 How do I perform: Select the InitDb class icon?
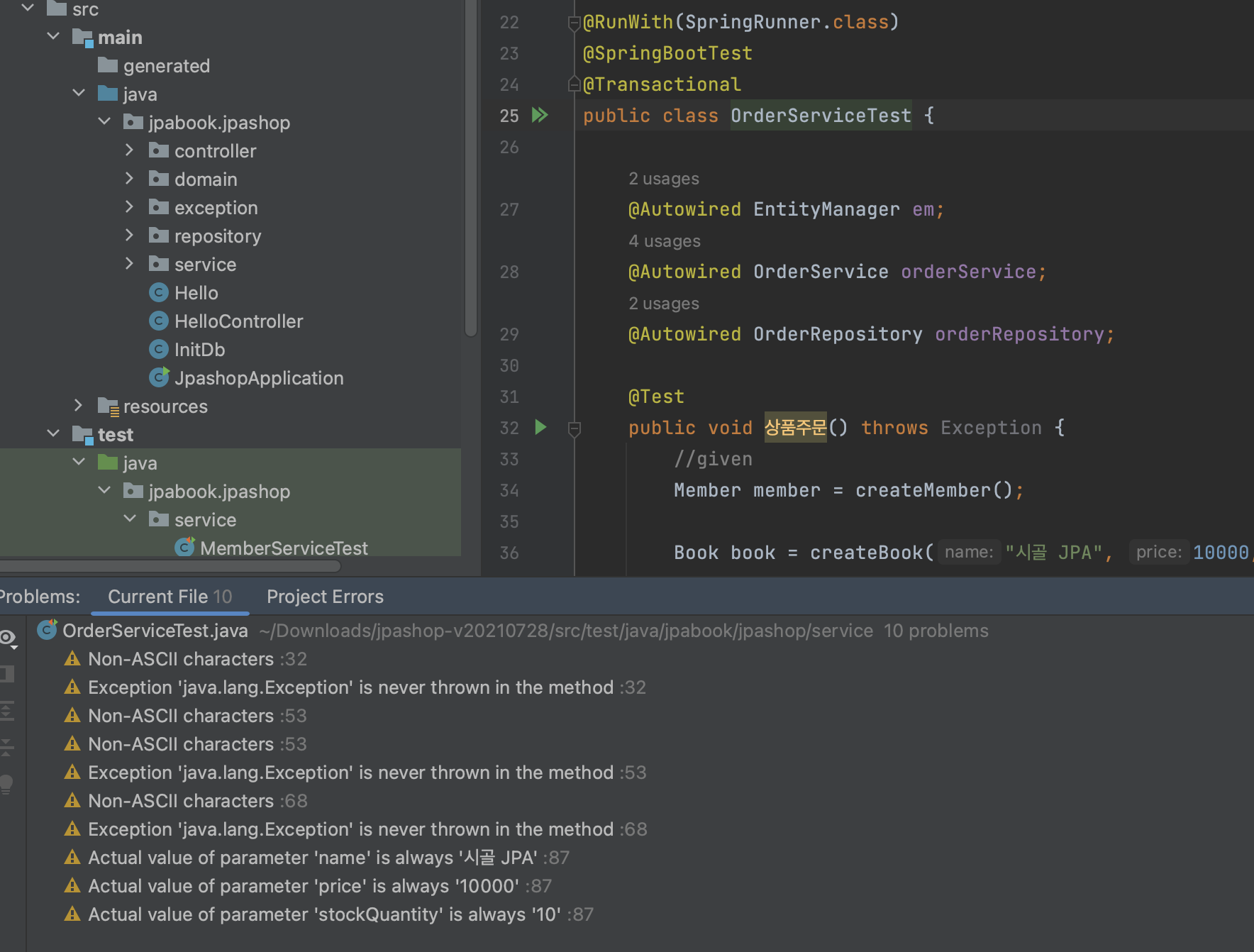point(159,350)
